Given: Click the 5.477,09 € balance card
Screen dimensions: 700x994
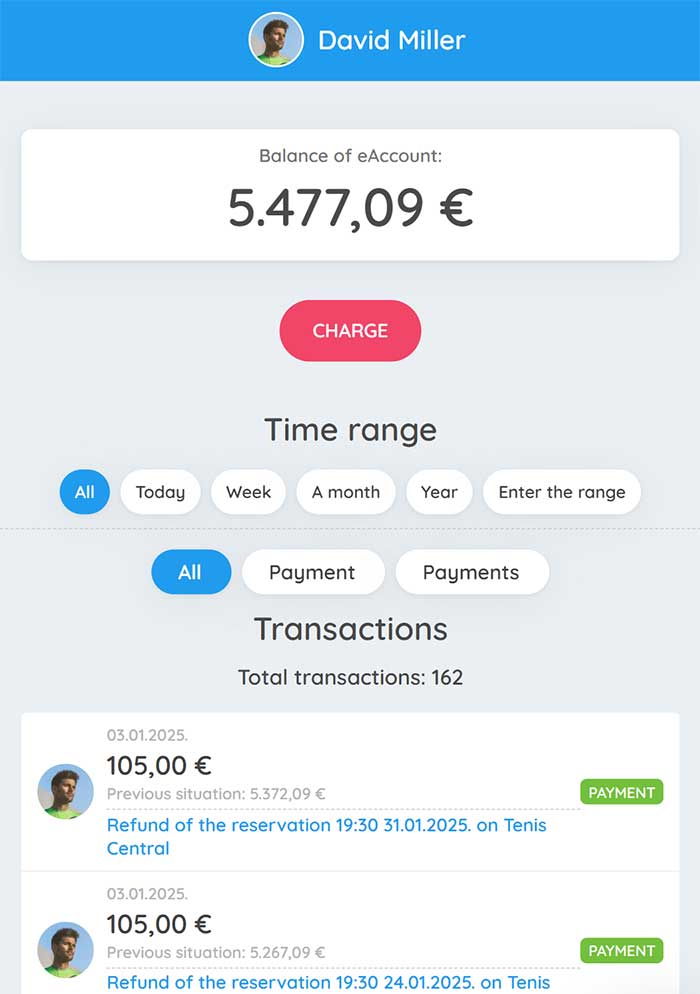Looking at the screenshot, I should coord(350,195).
